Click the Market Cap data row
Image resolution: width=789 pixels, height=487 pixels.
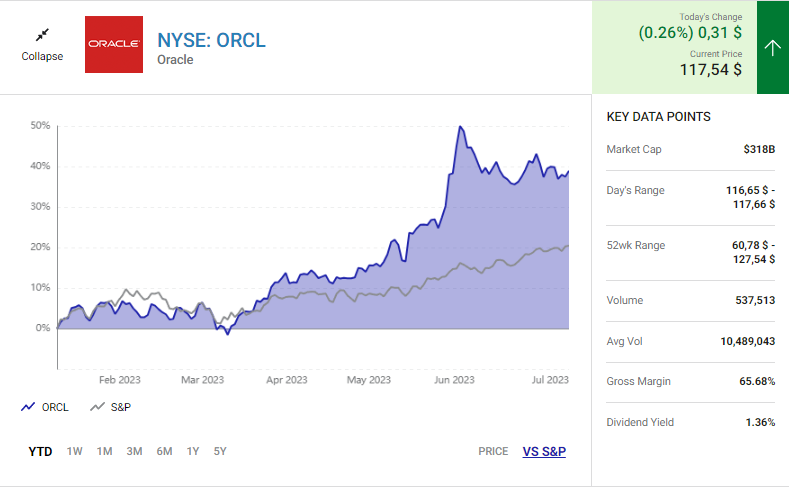tap(690, 149)
